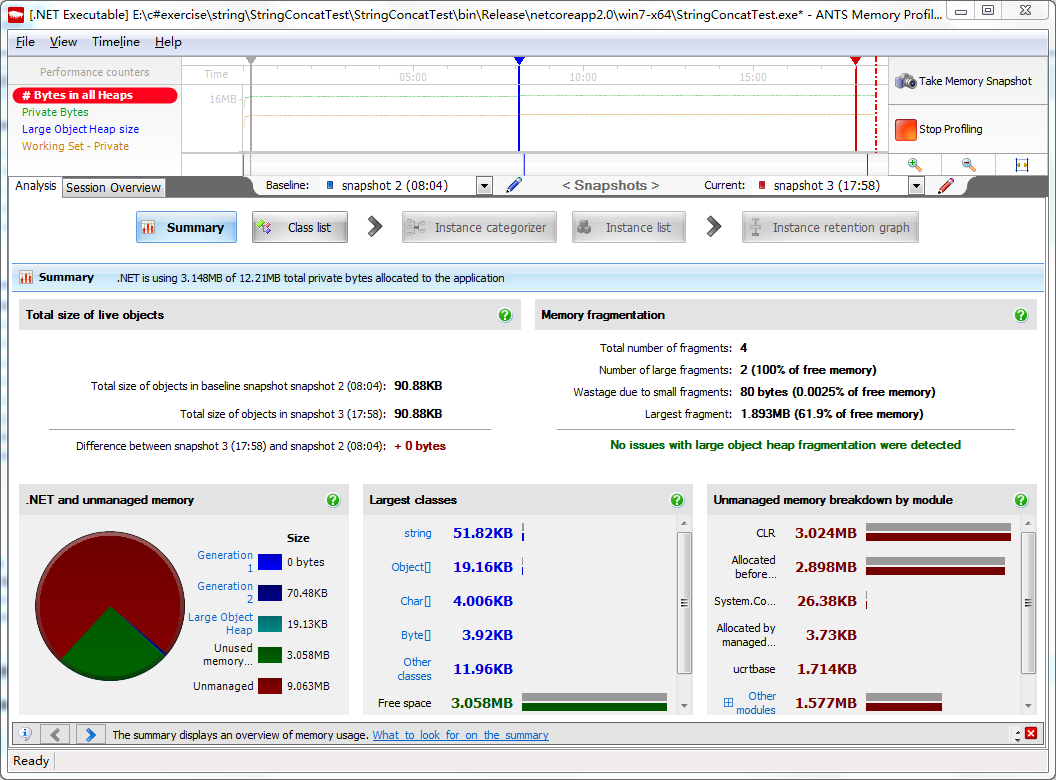The height and width of the screenshot is (780, 1056).
Task: Click the previous snapshots arrow '<'
Action: tap(566, 186)
